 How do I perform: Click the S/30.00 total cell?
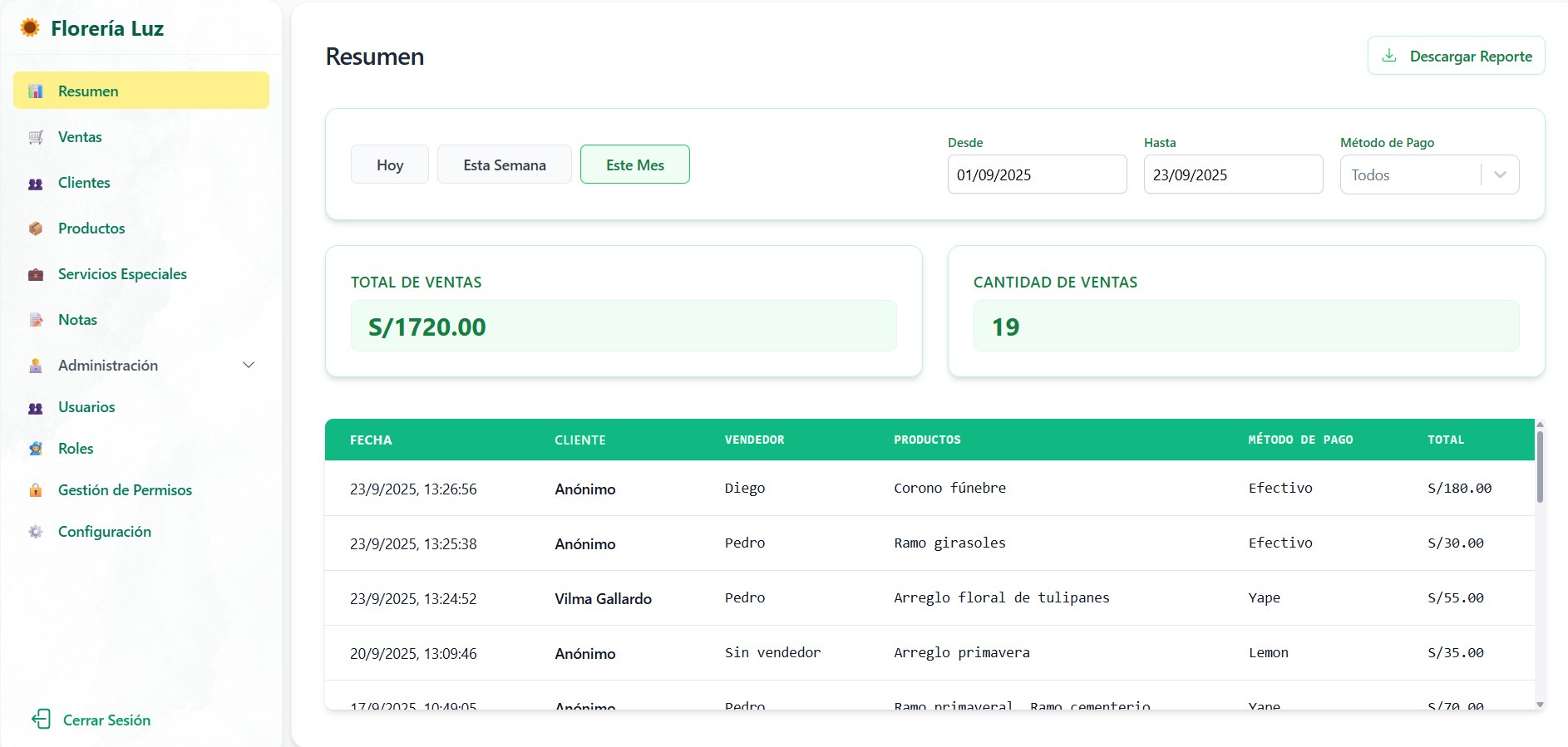pos(1456,543)
